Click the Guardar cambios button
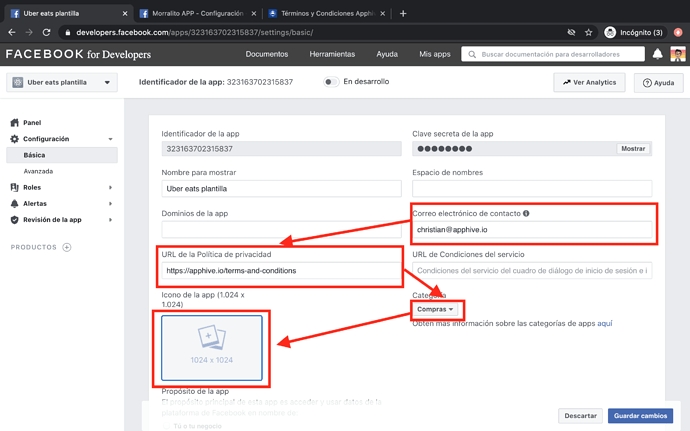This screenshot has height=431, width=690. tap(641, 415)
